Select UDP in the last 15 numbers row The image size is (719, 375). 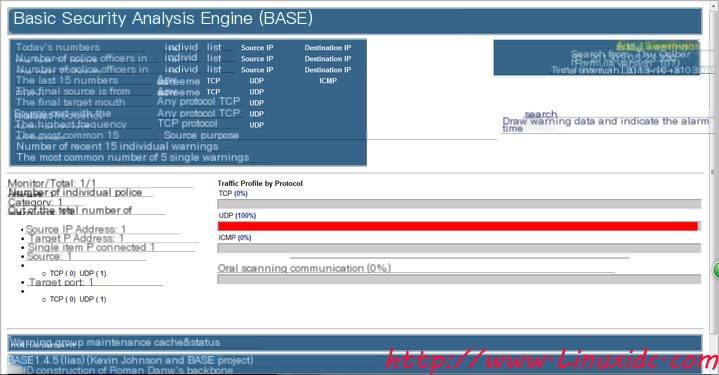[x=256, y=81]
